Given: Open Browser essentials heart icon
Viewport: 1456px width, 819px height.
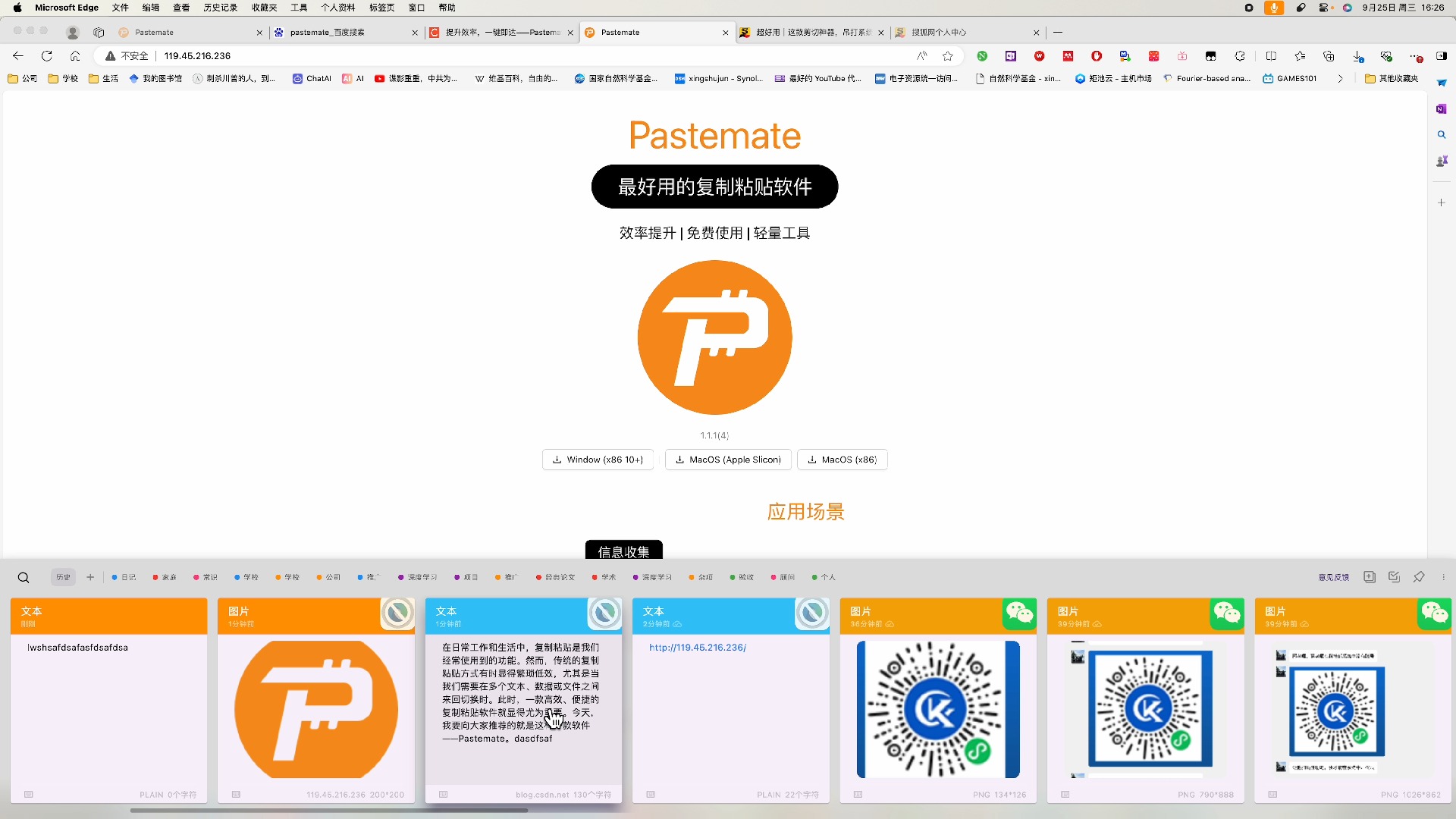Looking at the screenshot, I should click(1386, 55).
